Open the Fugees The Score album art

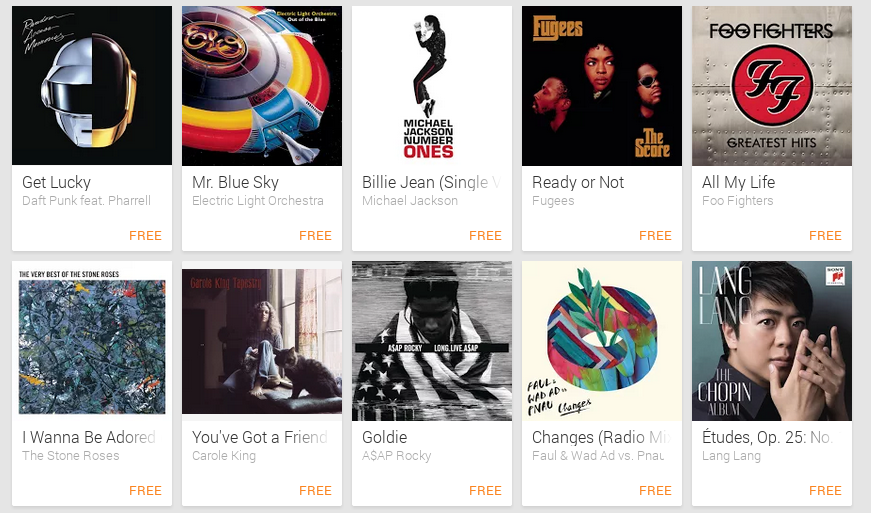(x=602, y=86)
